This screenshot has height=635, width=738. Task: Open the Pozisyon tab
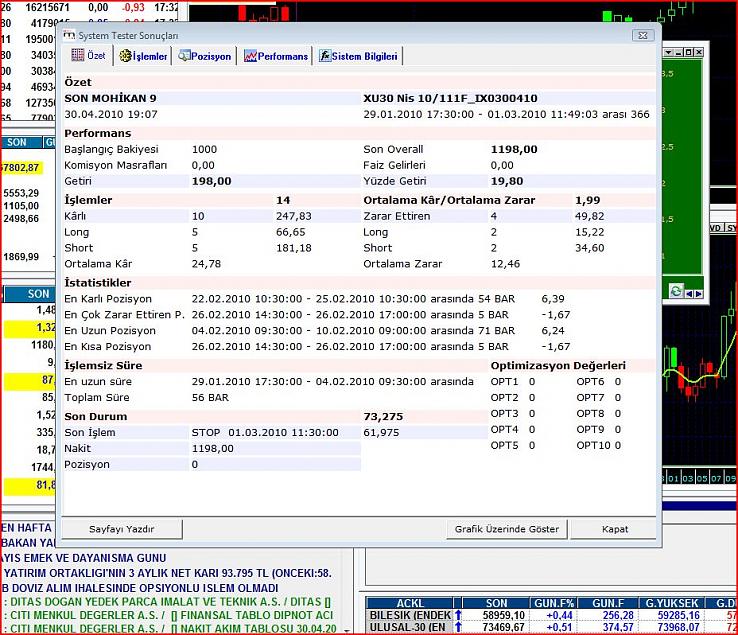click(205, 56)
